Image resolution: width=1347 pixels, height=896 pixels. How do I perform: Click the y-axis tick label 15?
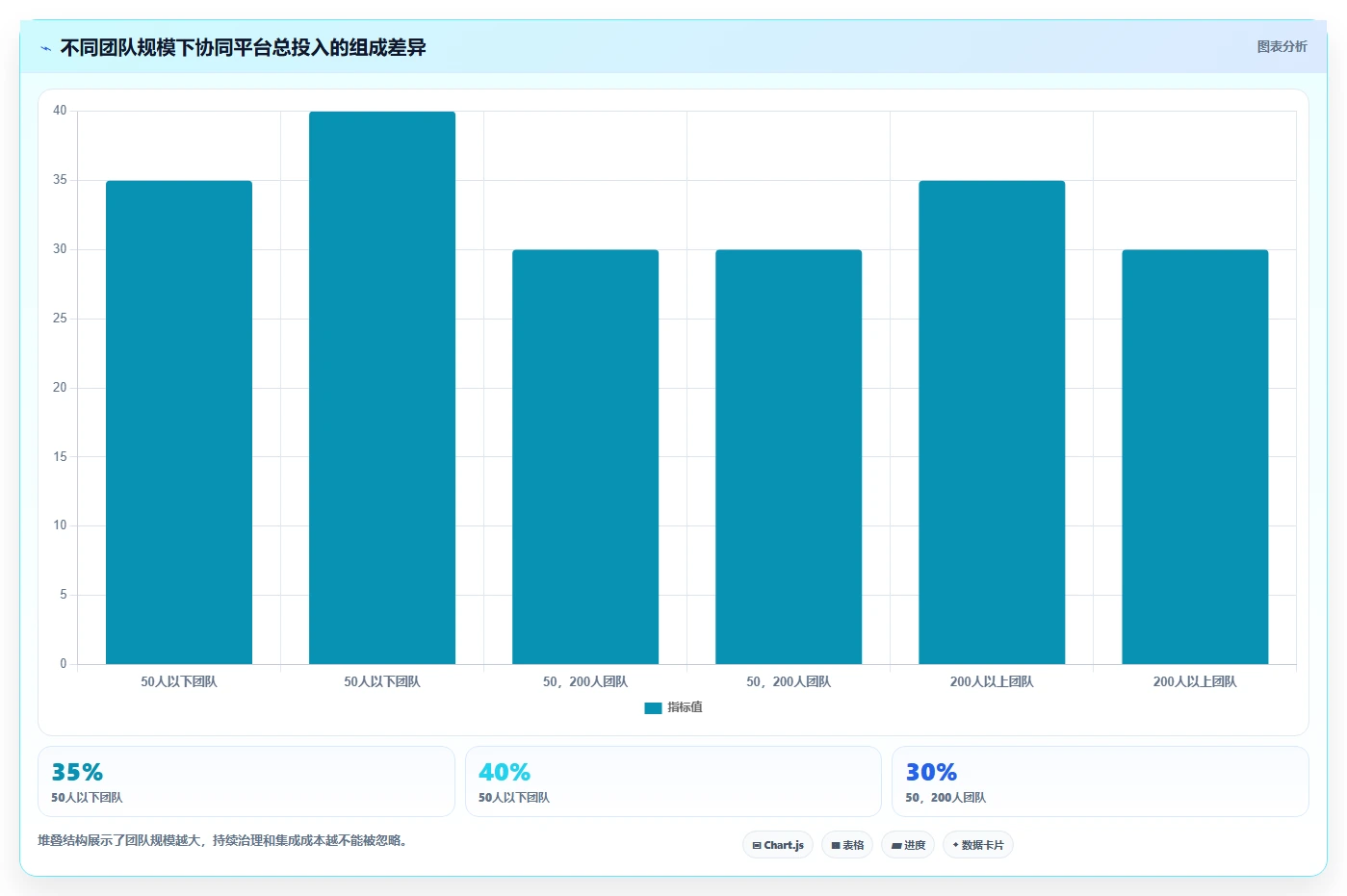(60, 456)
